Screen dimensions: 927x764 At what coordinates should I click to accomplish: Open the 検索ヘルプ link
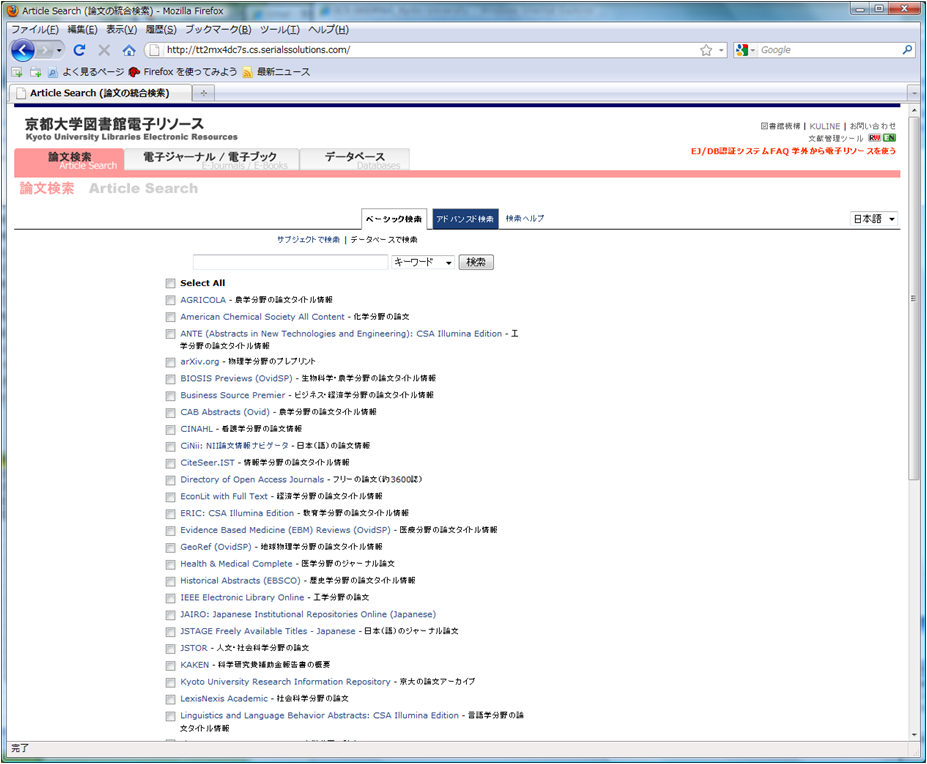pos(525,218)
